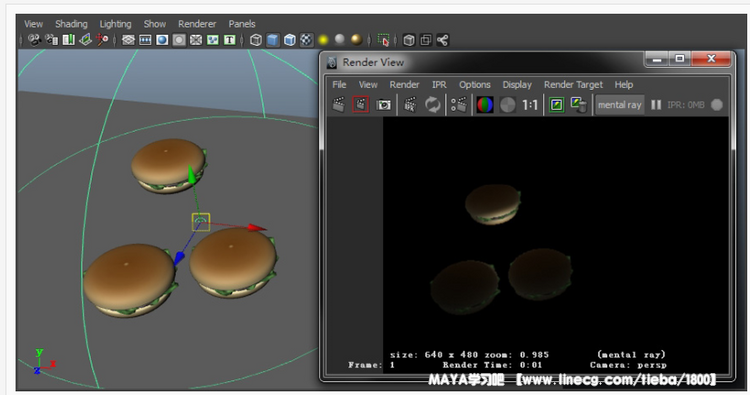Open Render View's View menu
Viewport: 750px width, 395px height.
[x=368, y=85]
